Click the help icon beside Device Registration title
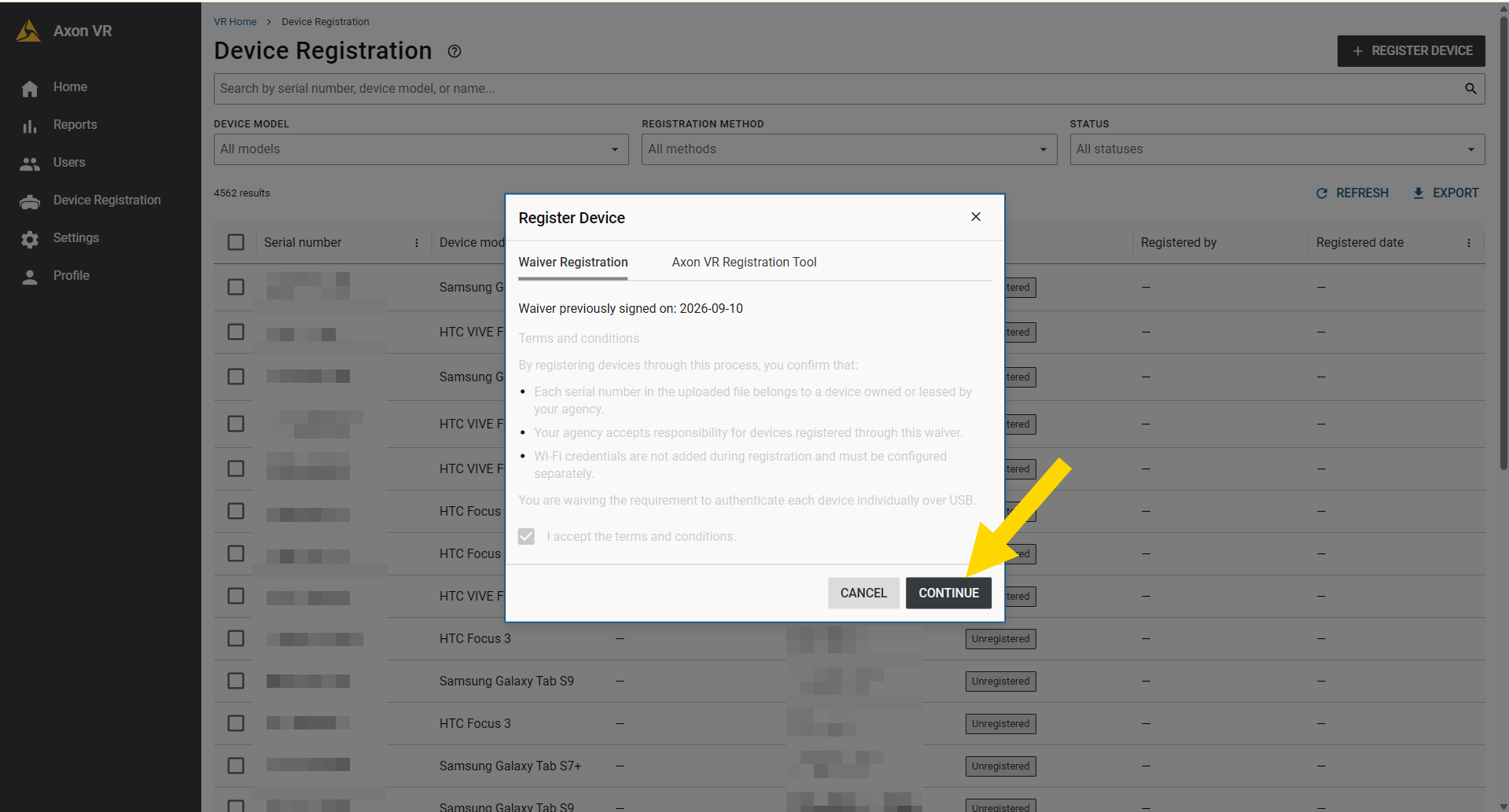 coord(455,51)
